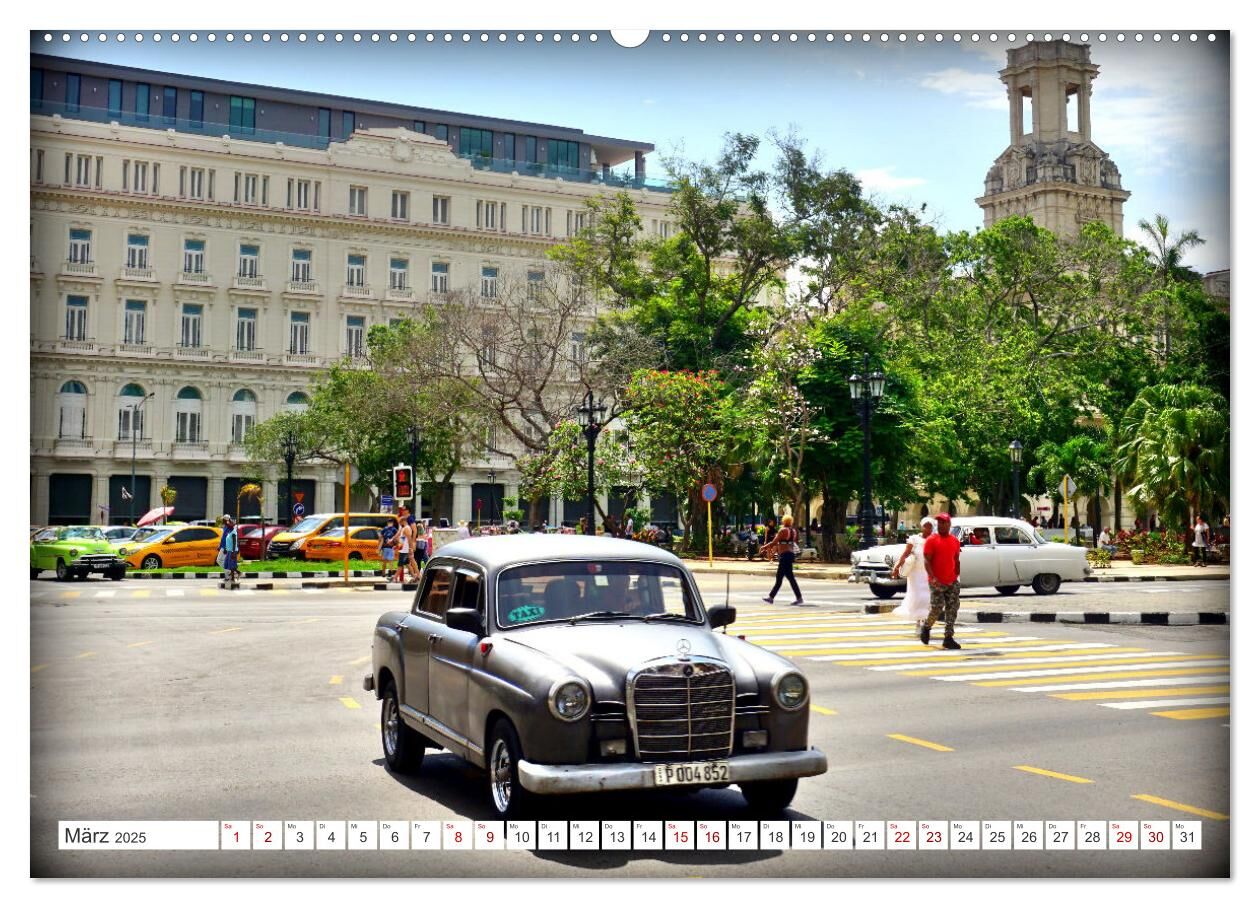Click the round blue road sign

pyautogui.click(x=709, y=492)
